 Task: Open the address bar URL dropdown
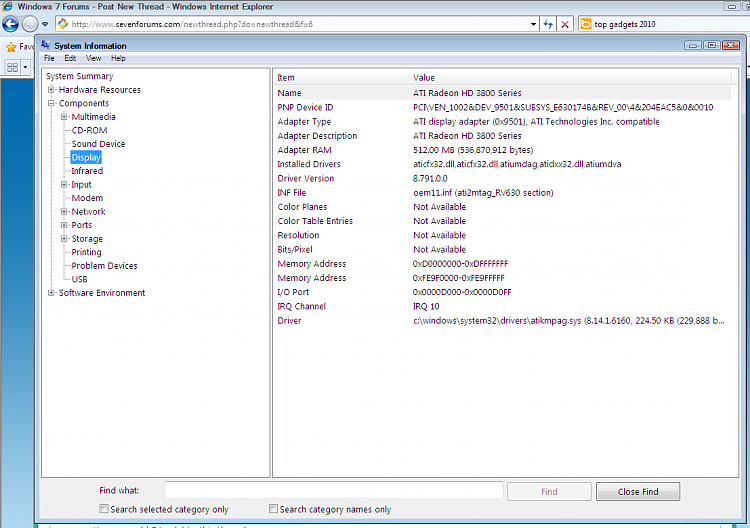pos(533,24)
